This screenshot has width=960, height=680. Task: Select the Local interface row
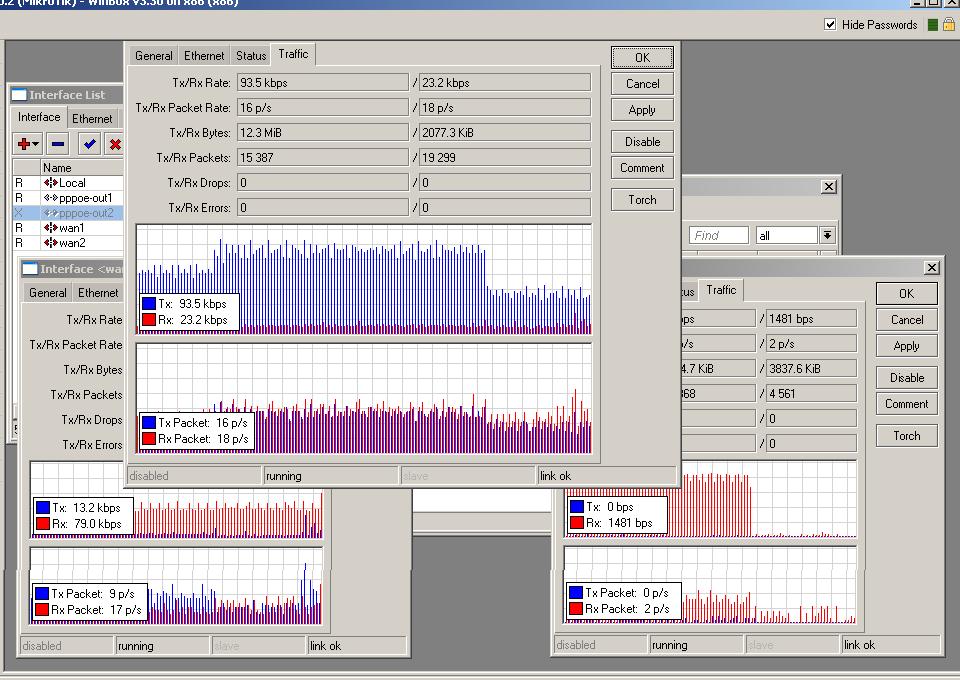[71, 183]
